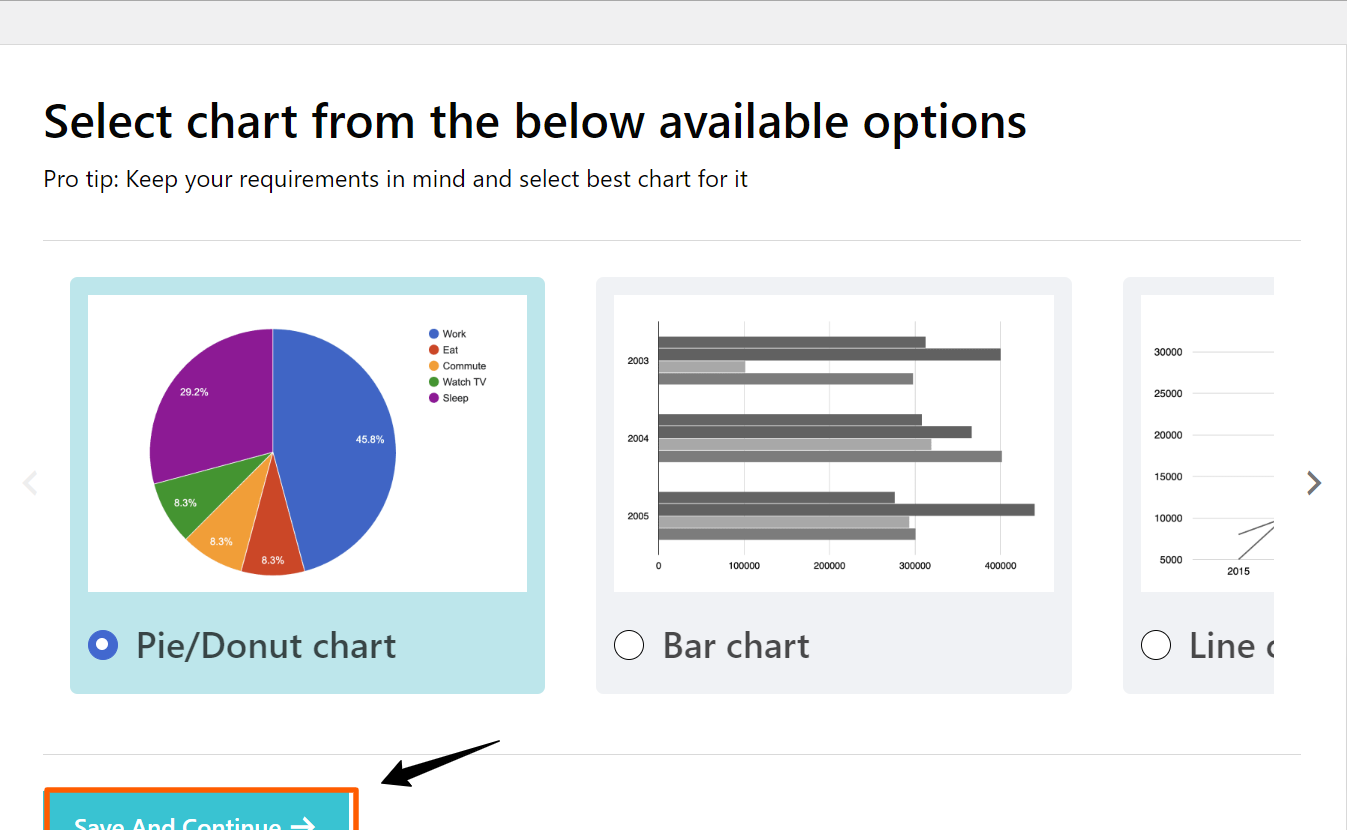Select the Line chart radio button
Image resolution: width=1347 pixels, height=830 pixels.
[1156, 645]
